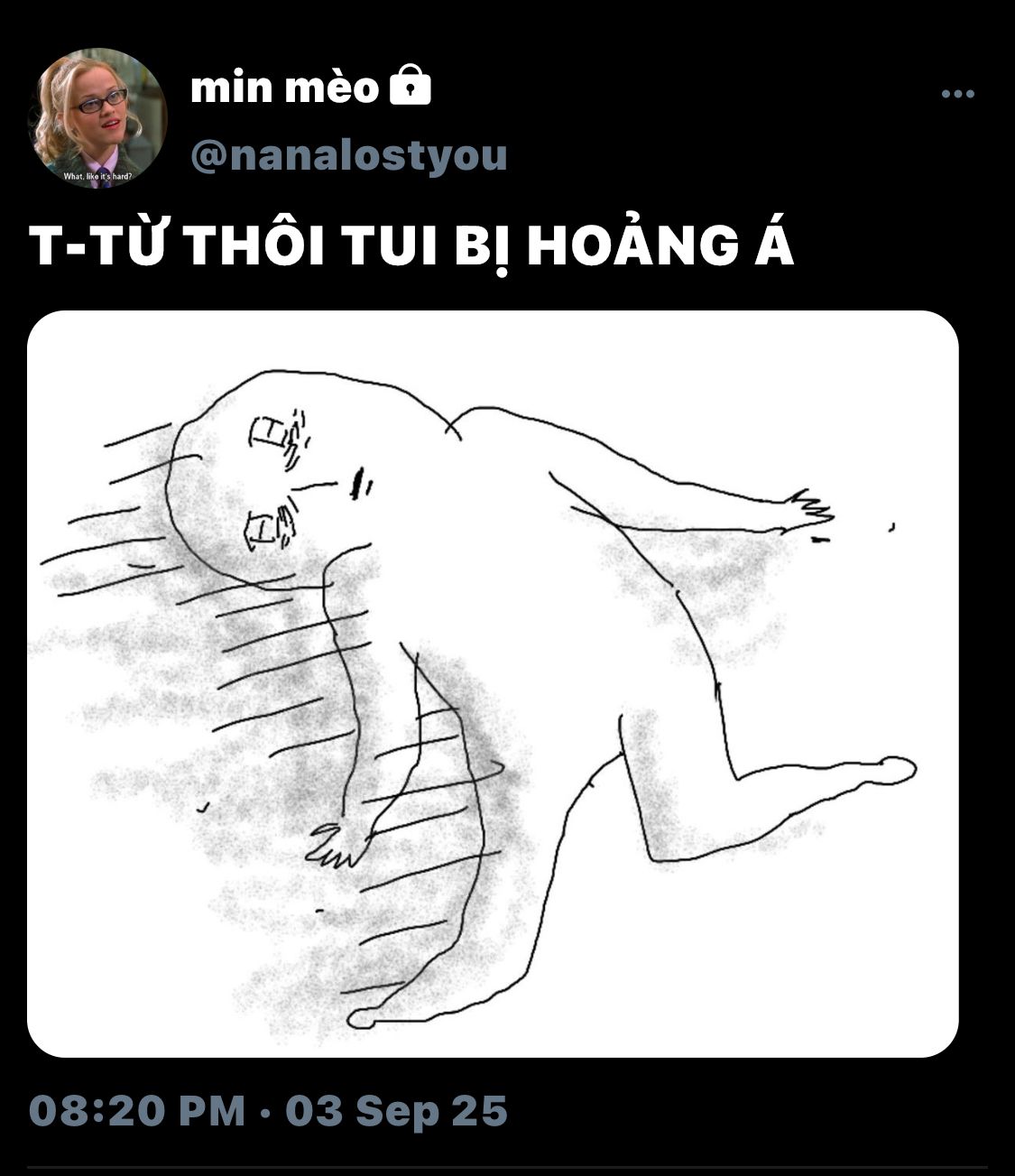The height and width of the screenshot is (1176, 1015).
Task: Click the 08:20 PM timestamp
Action: click(137, 1110)
